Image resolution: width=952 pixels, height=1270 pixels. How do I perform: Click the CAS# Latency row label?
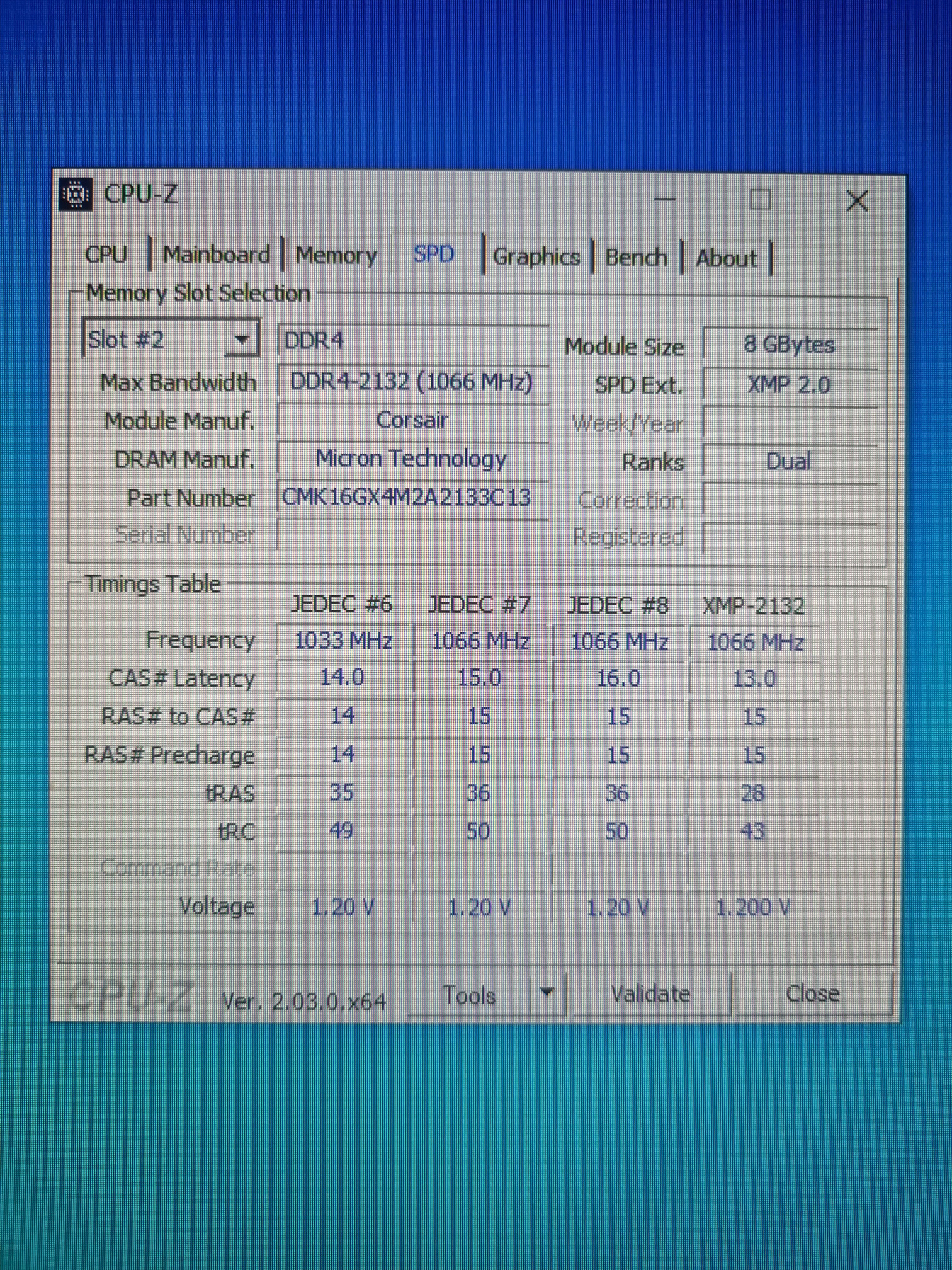point(181,678)
